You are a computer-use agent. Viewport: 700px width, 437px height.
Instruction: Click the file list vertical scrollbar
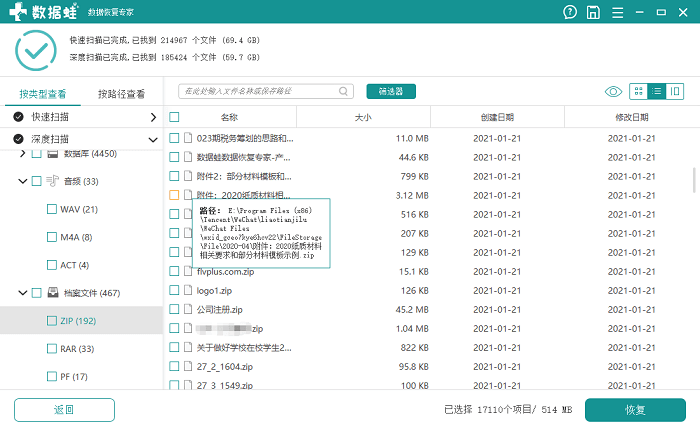pyautogui.click(x=694, y=180)
